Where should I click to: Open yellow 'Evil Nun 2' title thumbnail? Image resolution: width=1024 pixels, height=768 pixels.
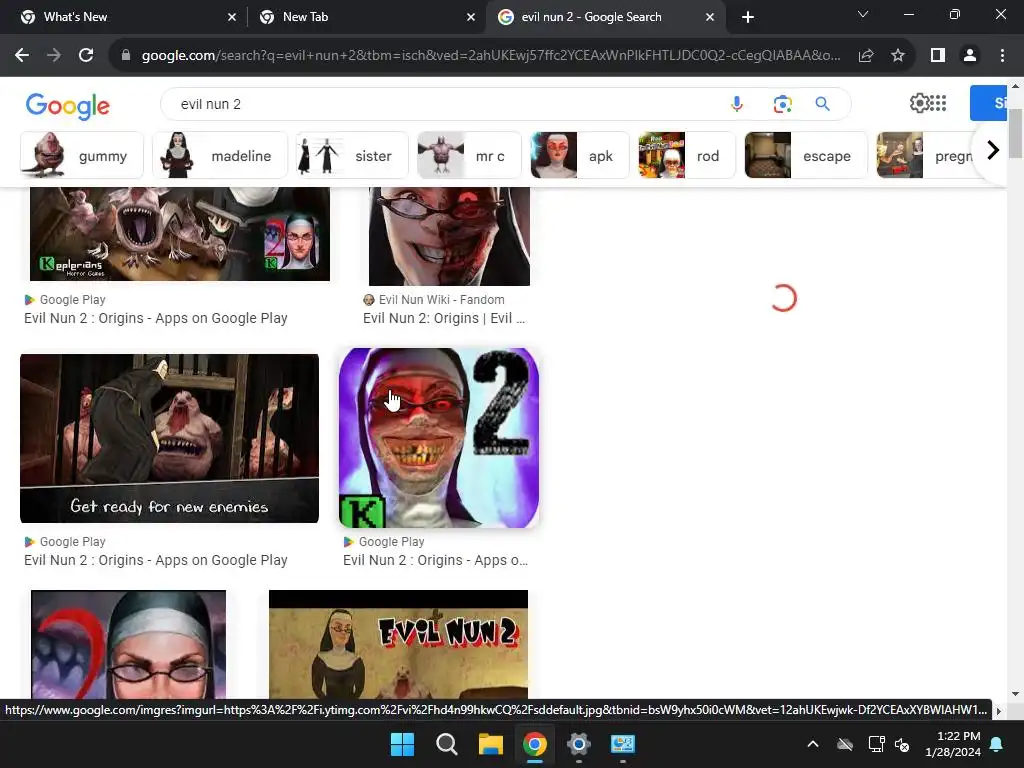[398, 645]
